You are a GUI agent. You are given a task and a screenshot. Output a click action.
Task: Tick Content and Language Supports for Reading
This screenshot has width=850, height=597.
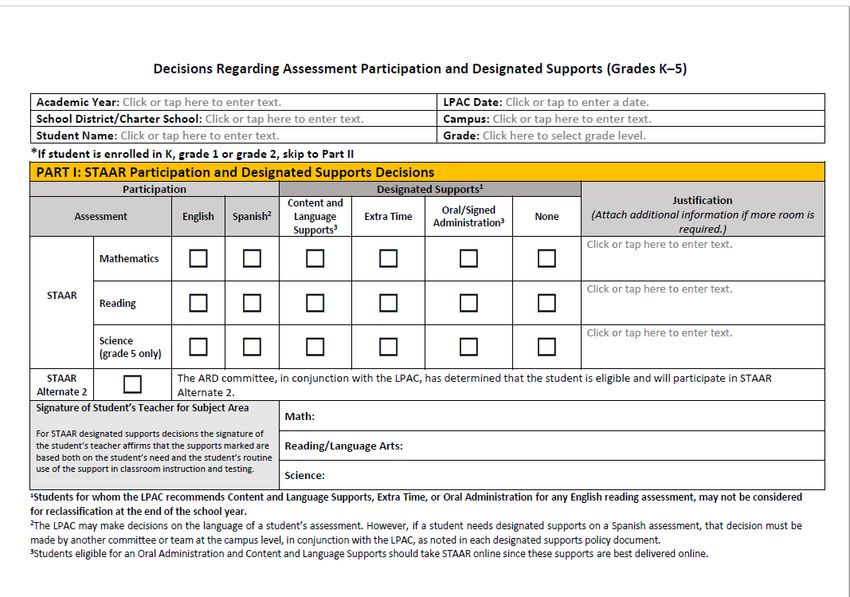coord(315,303)
